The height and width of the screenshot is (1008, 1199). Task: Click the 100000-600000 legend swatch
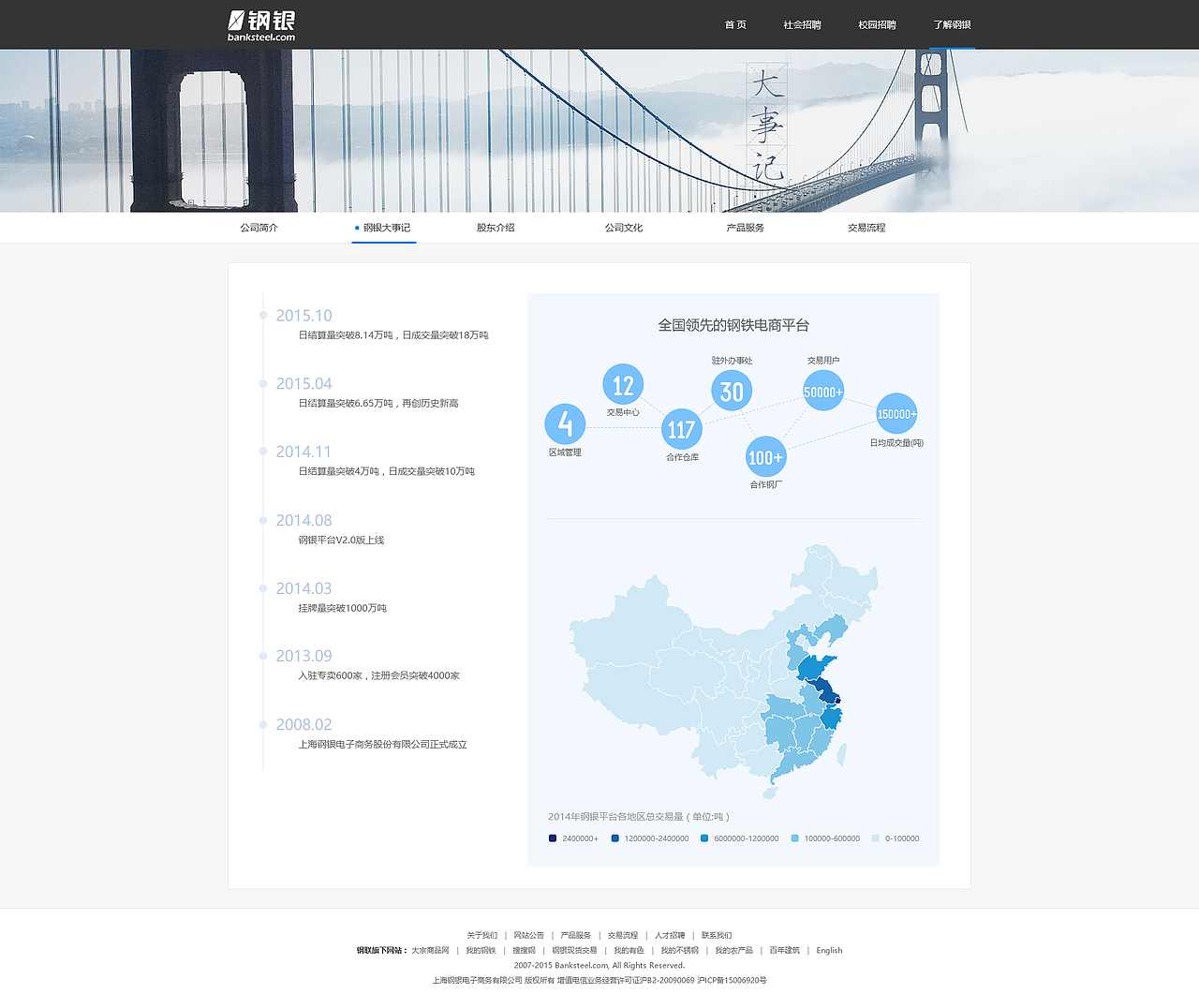click(794, 838)
